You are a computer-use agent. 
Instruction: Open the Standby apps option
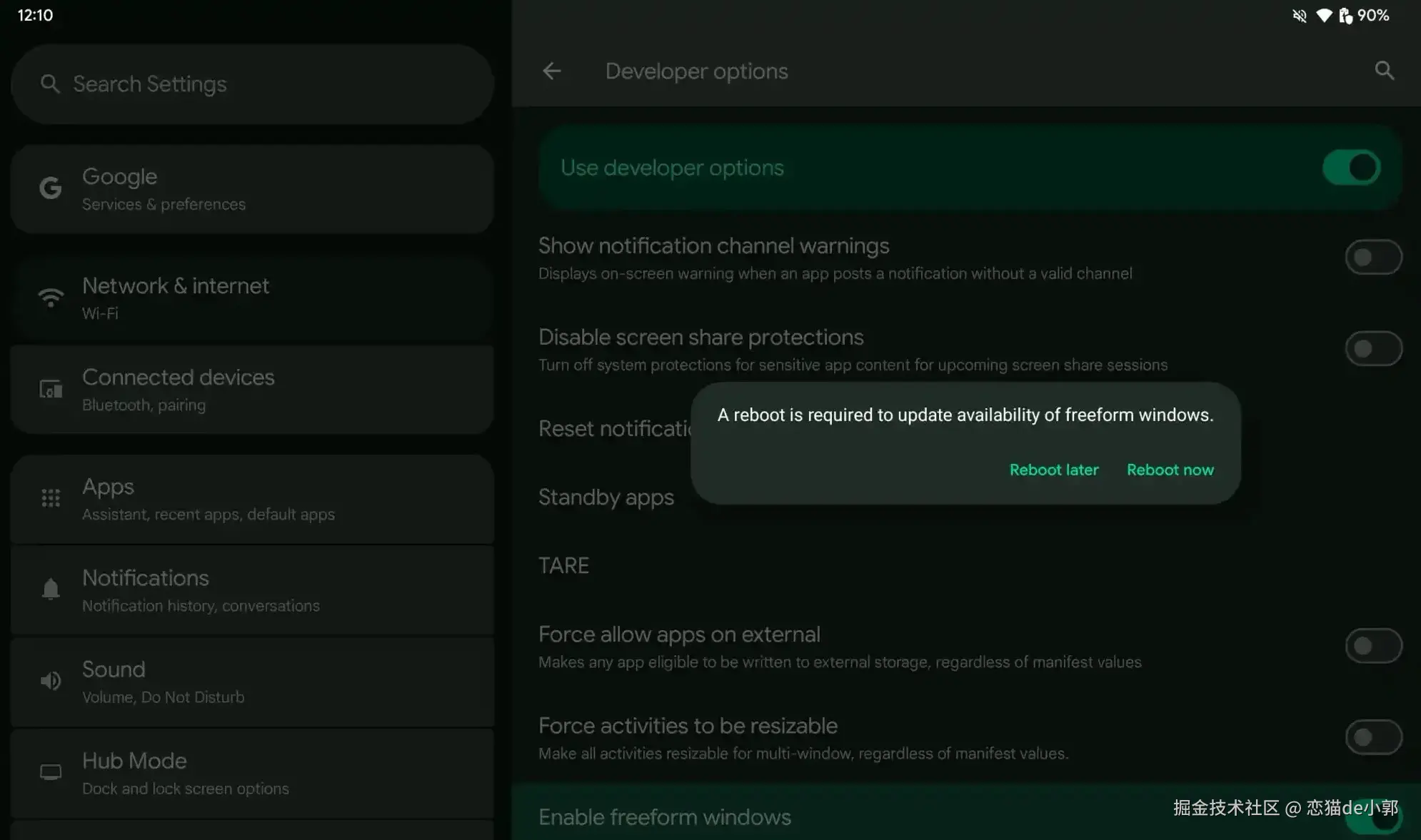pos(606,497)
